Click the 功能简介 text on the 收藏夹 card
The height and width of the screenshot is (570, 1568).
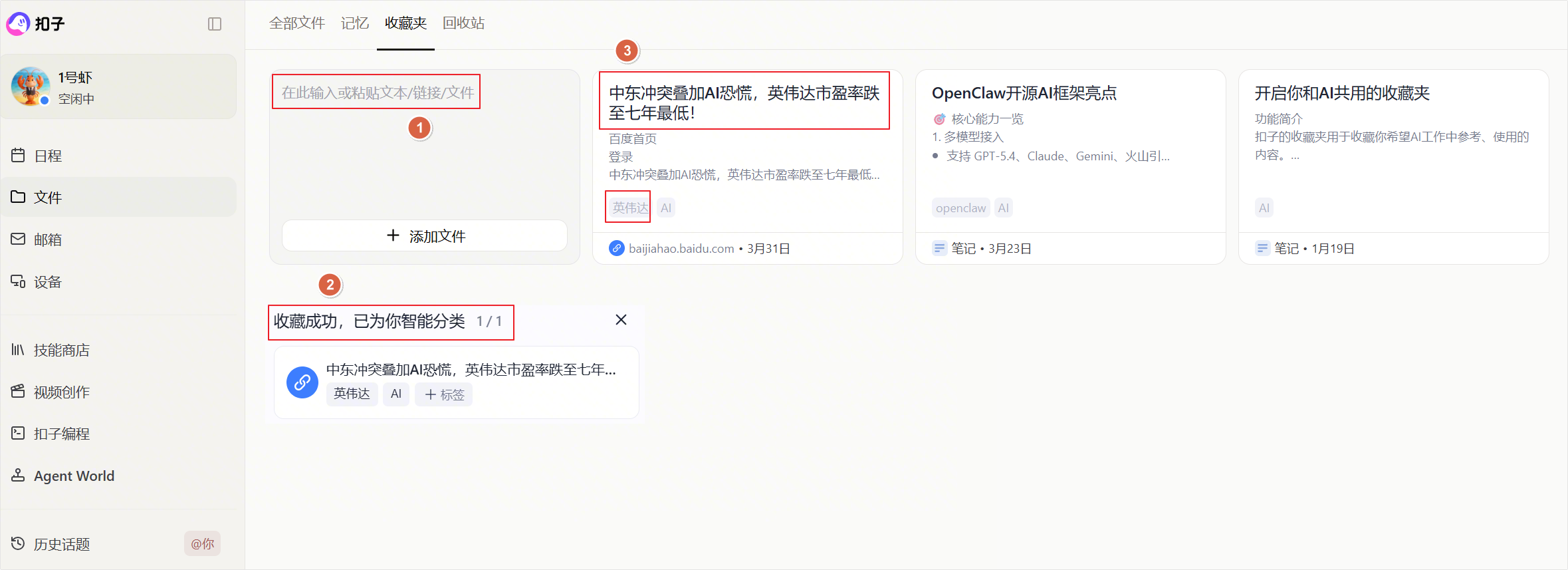pos(1279,119)
